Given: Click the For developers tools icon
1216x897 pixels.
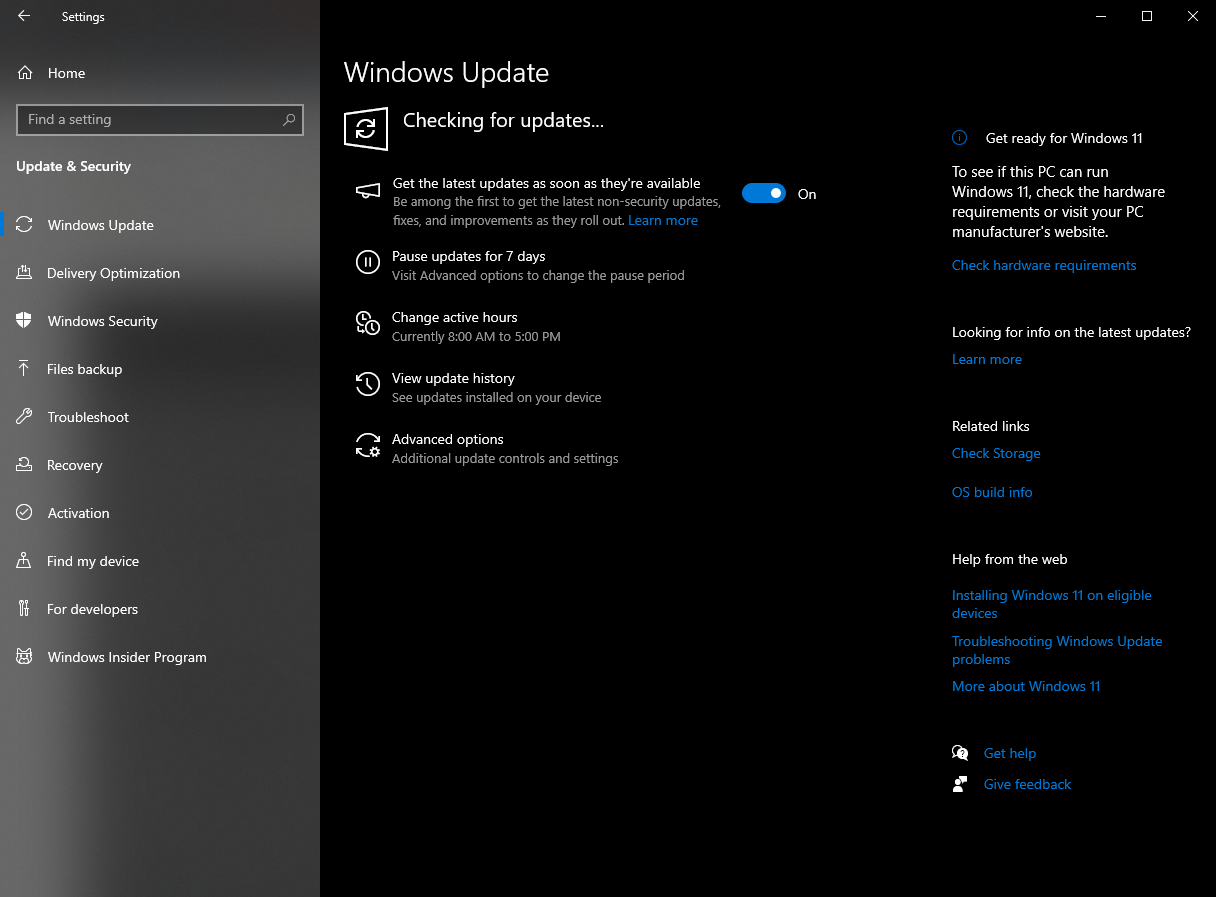Looking at the screenshot, I should point(25,609).
